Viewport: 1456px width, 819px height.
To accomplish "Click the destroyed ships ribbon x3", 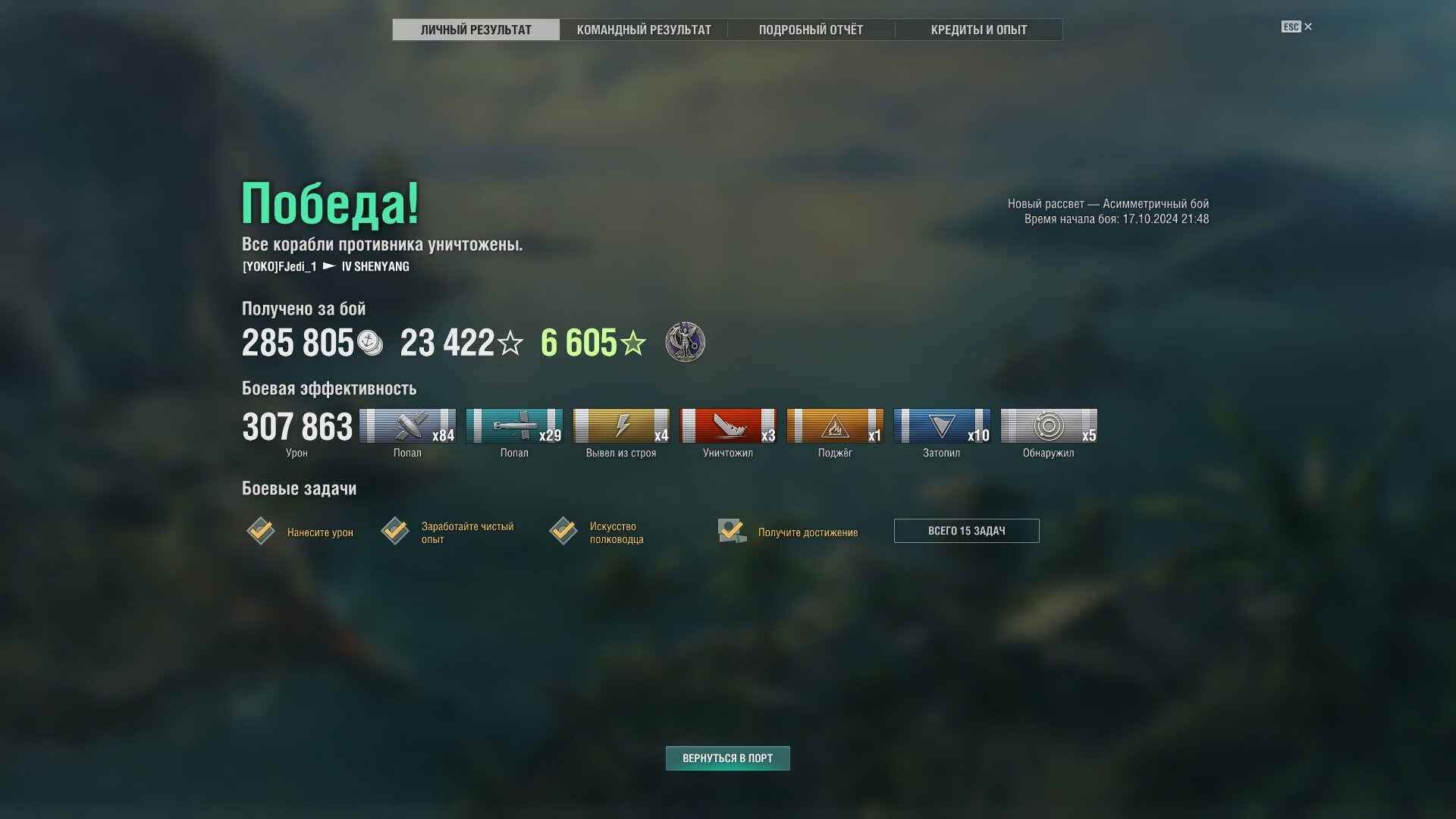I will pyautogui.click(x=728, y=425).
